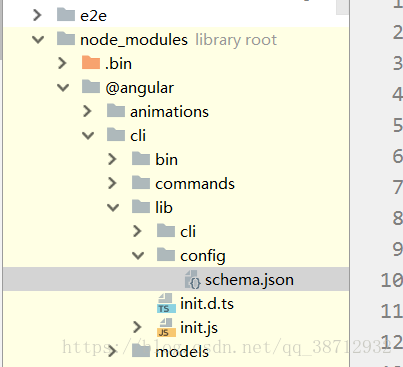The image size is (403, 367).
Task: Collapse the @angular folder chevron
Action: tap(63, 88)
